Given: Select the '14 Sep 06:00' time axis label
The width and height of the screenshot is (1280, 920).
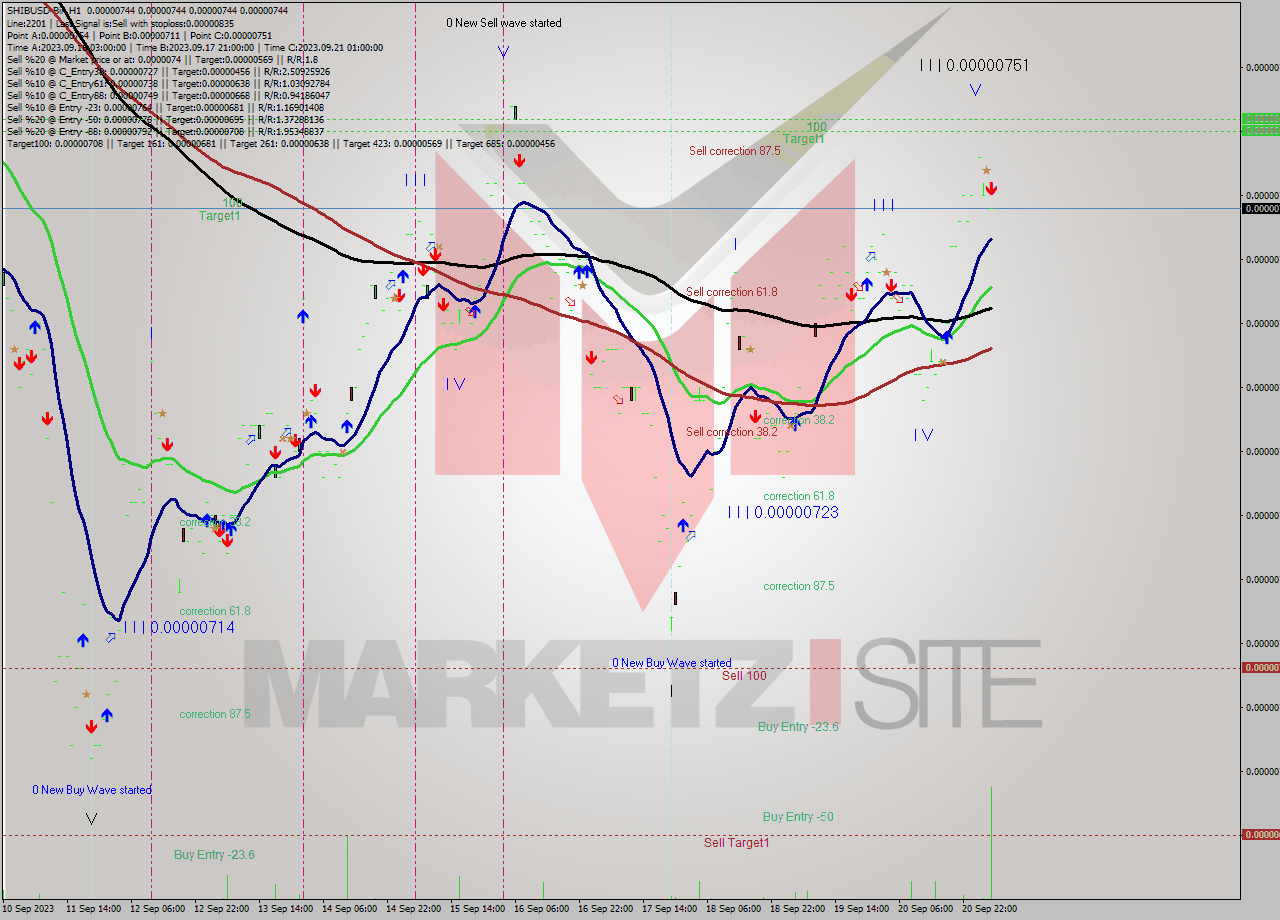Looking at the screenshot, I should coord(350,909).
